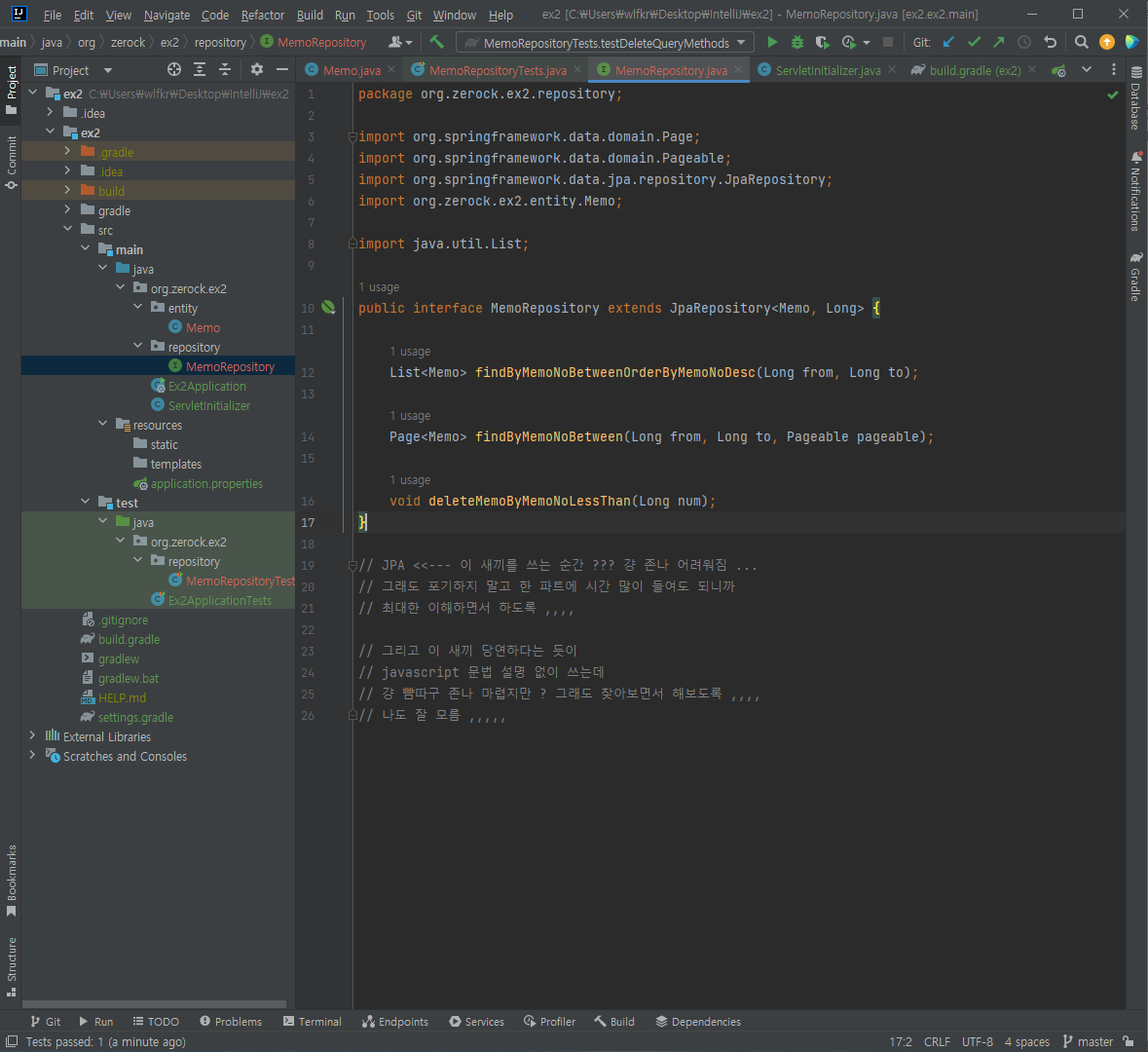Click UTF-8 encoding in status bar
Screen dimensions: 1148x1052
pos(978,1041)
